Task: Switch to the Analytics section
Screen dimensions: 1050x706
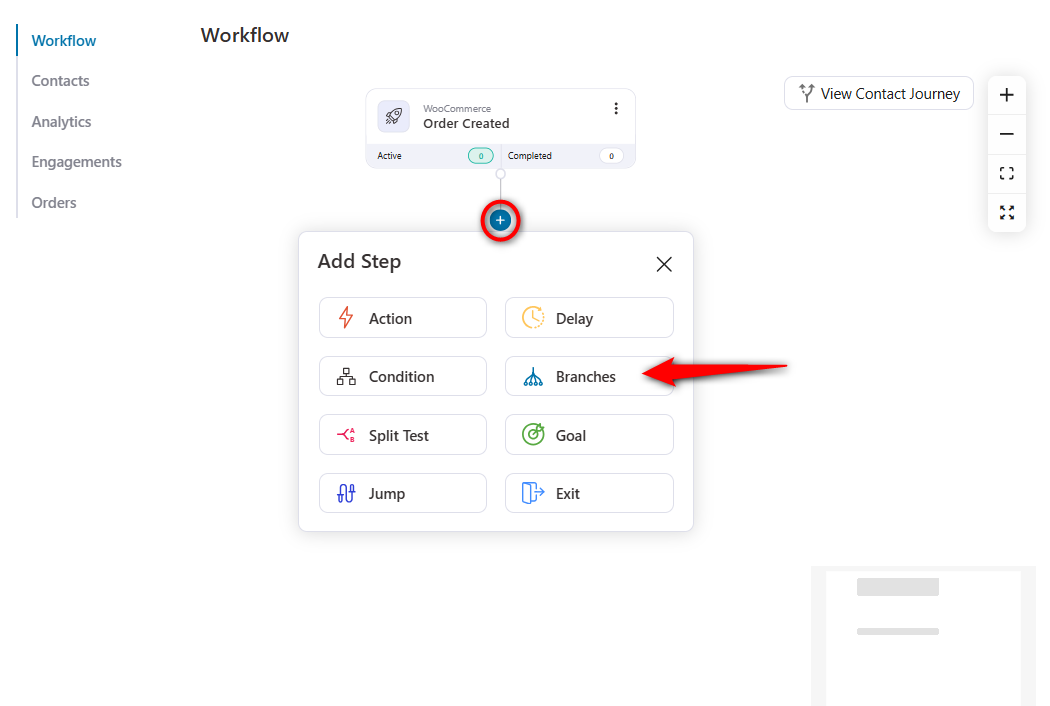Action: coord(61,122)
